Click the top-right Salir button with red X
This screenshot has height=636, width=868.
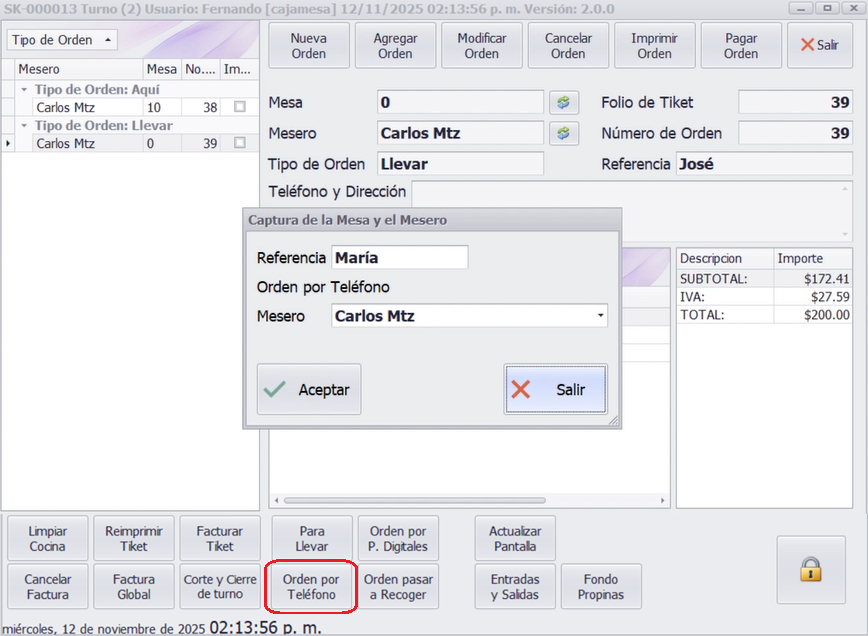(x=819, y=46)
